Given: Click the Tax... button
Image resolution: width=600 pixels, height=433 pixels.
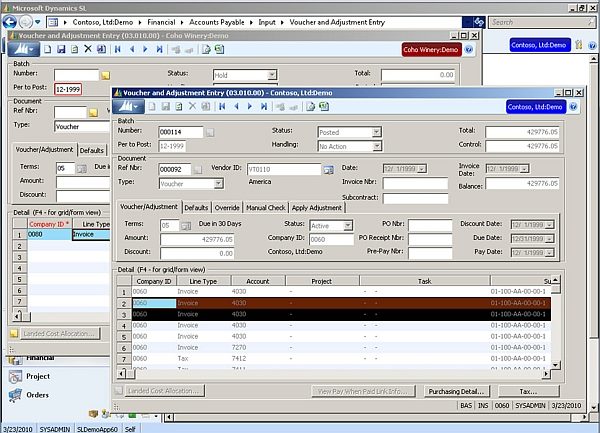Looking at the screenshot, I should pyautogui.click(x=527, y=391).
